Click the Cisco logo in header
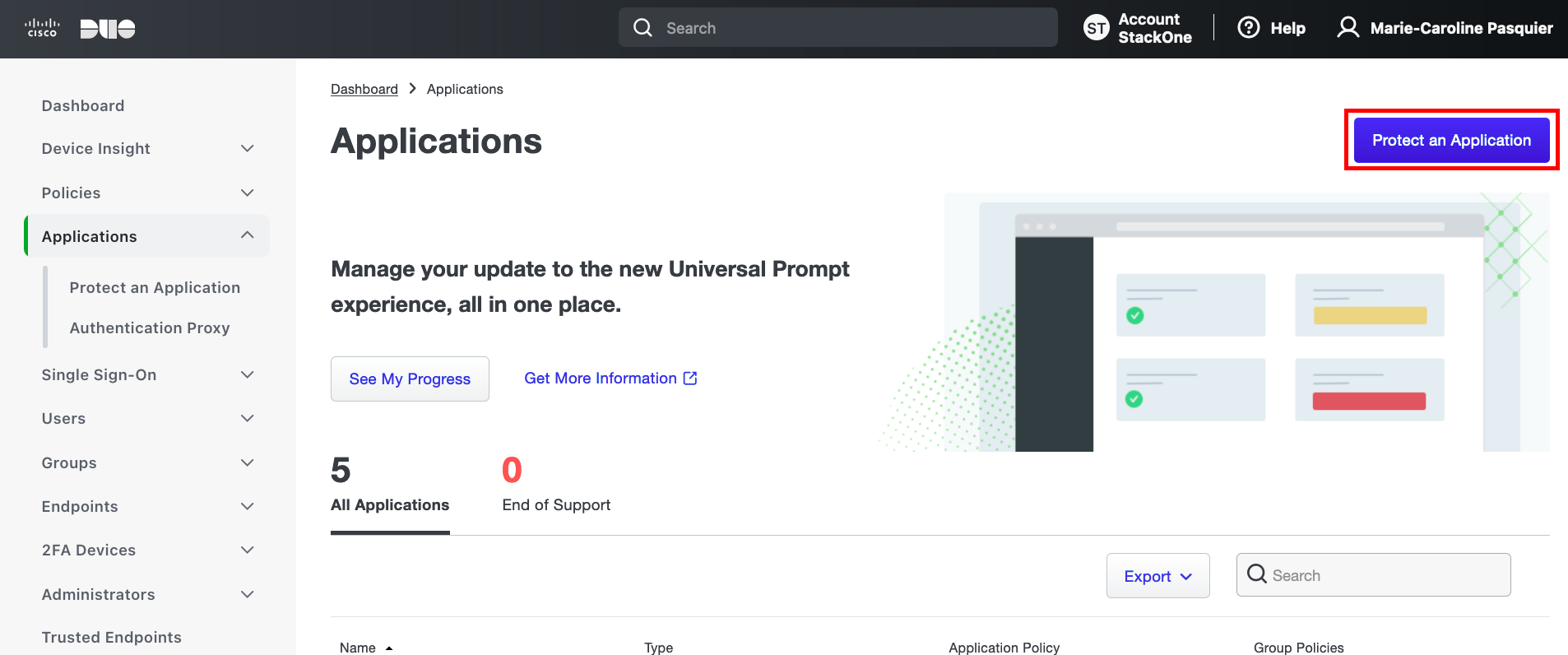This screenshot has width=1568, height=655. (42, 28)
